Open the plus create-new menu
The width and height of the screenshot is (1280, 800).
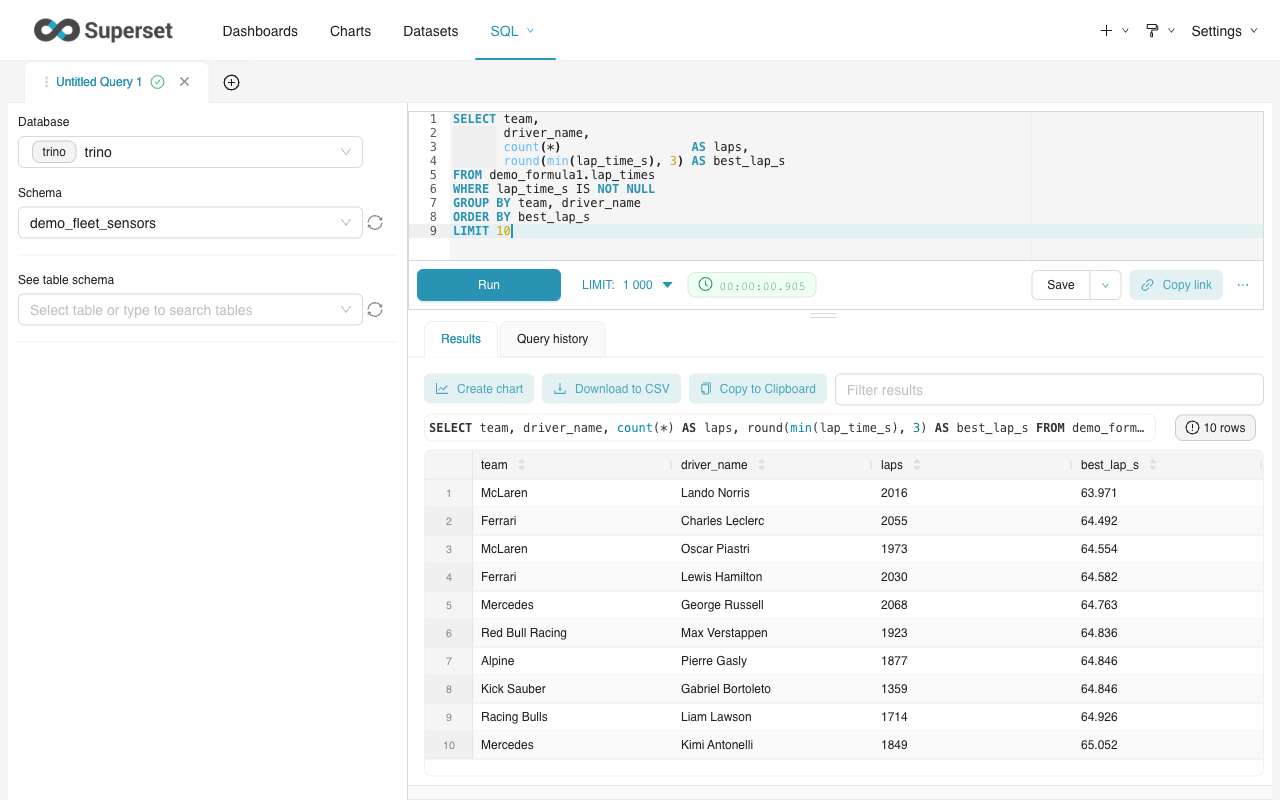click(x=1114, y=31)
